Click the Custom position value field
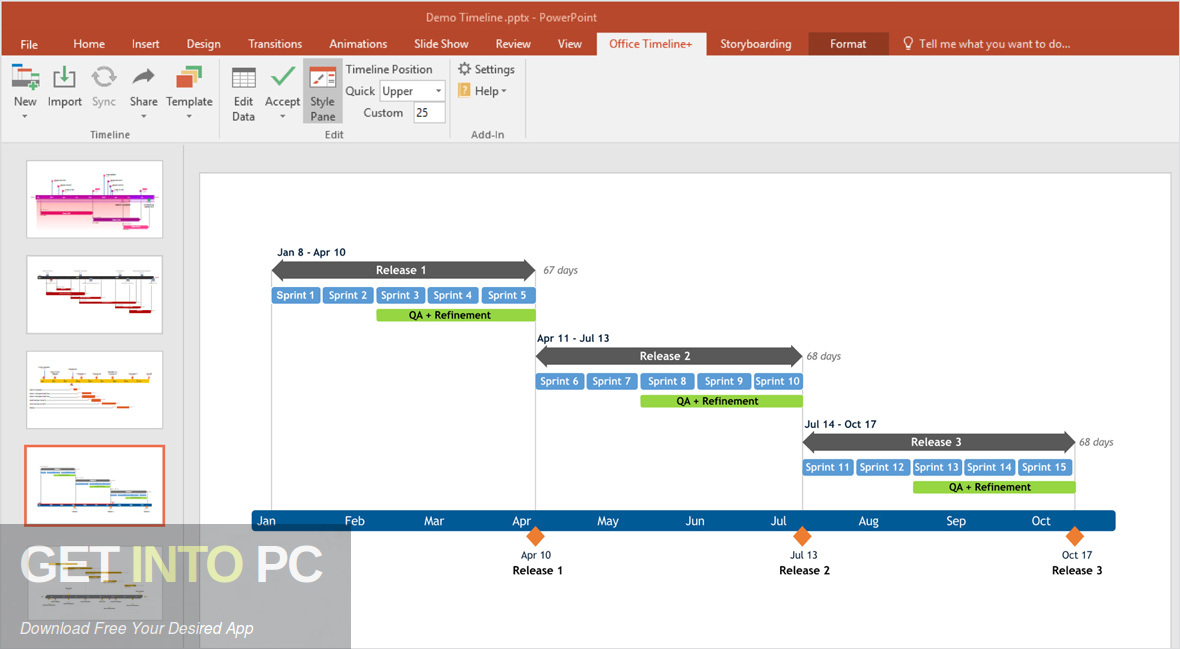 click(x=429, y=113)
